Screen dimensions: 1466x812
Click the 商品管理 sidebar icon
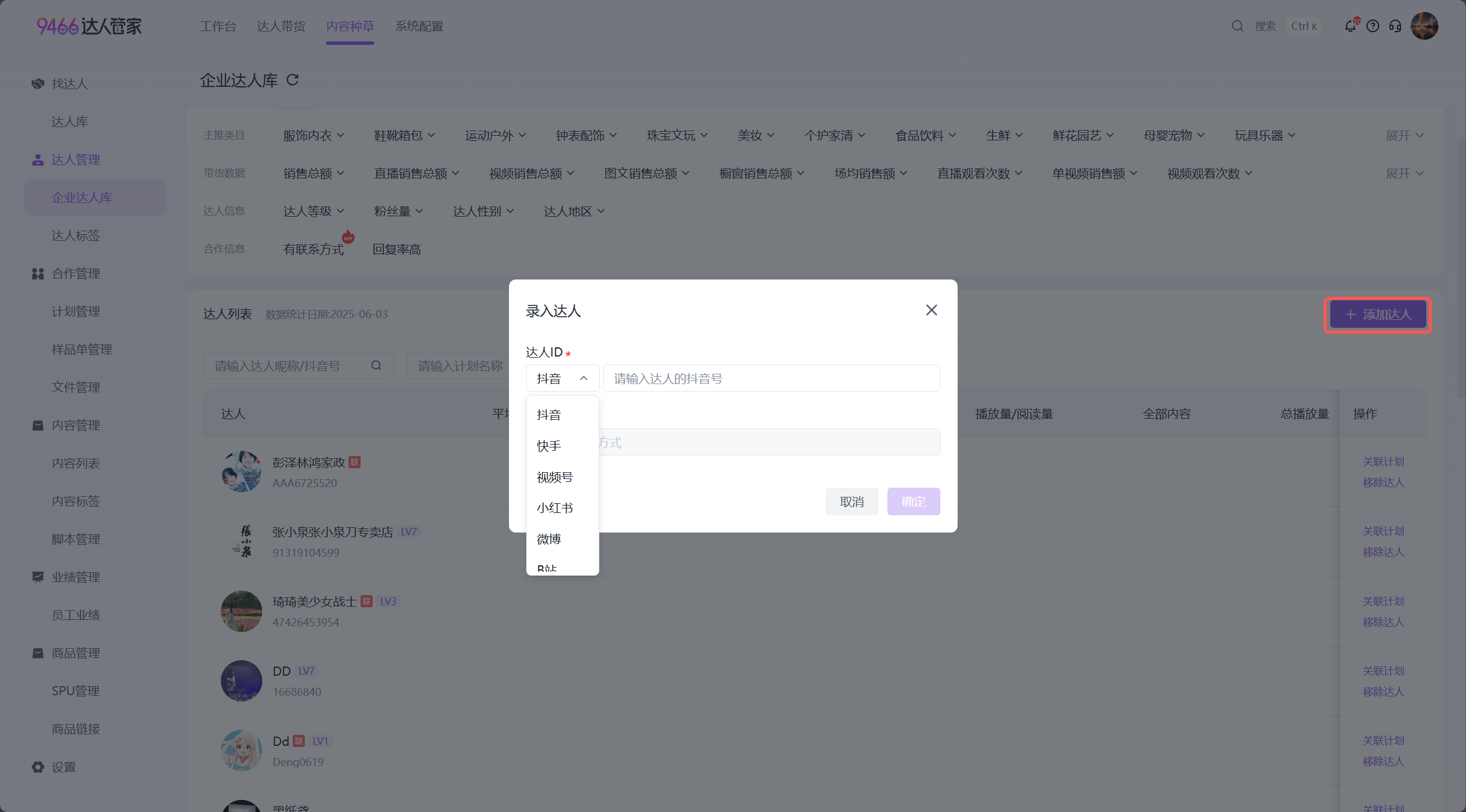coord(38,653)
